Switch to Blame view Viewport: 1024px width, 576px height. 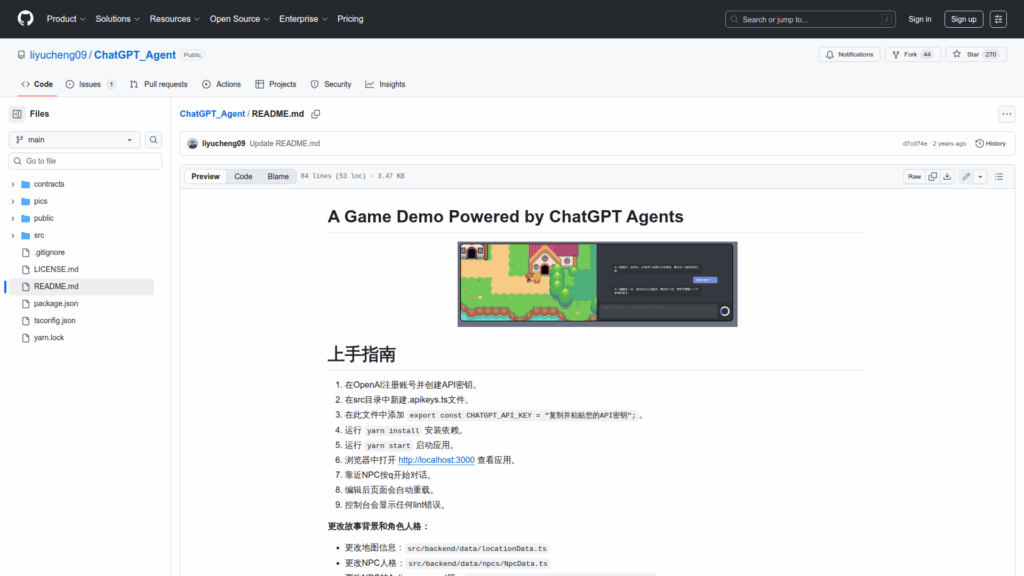pos(278,177)
